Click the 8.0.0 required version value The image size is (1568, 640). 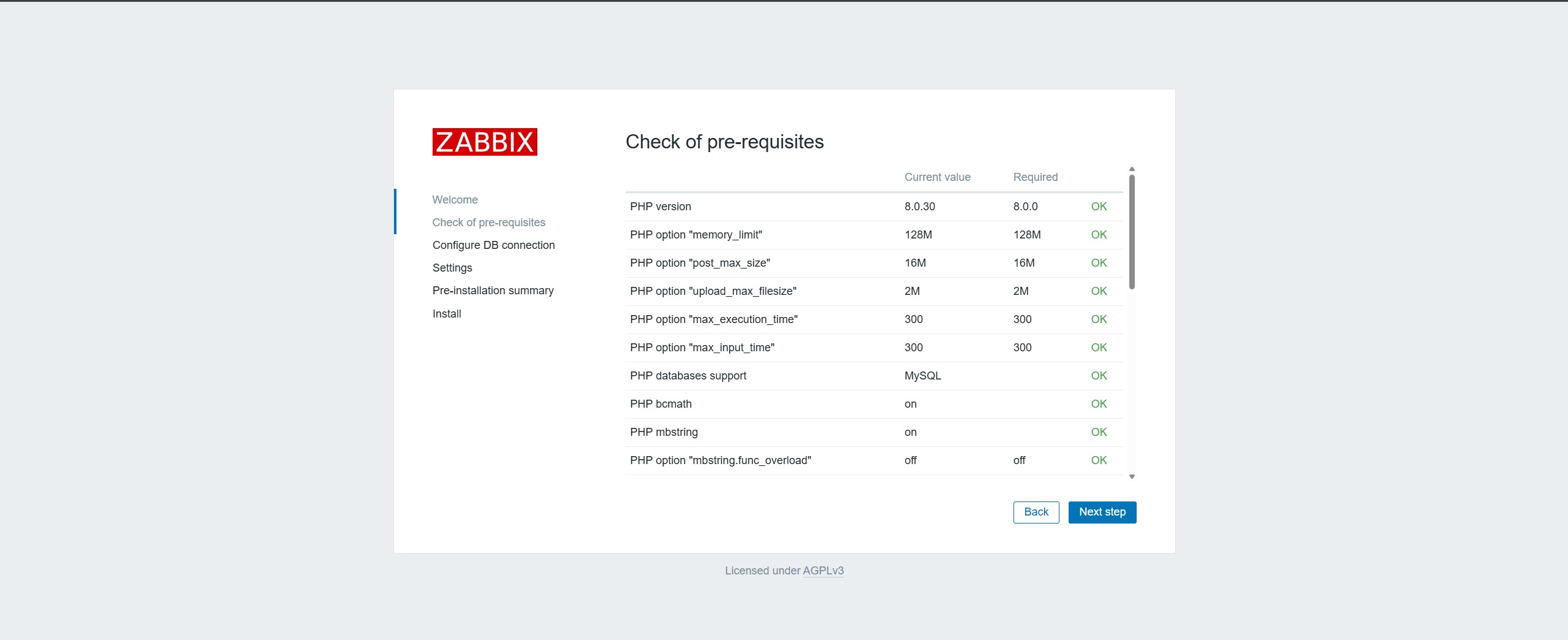pyautogui.click(x=1026, y=207)
